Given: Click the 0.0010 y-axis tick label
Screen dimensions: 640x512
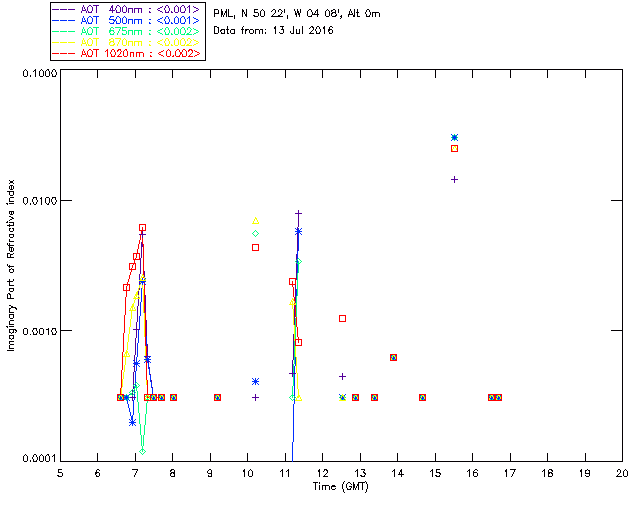Looking at the screenshot, I should tap(39, 331).
